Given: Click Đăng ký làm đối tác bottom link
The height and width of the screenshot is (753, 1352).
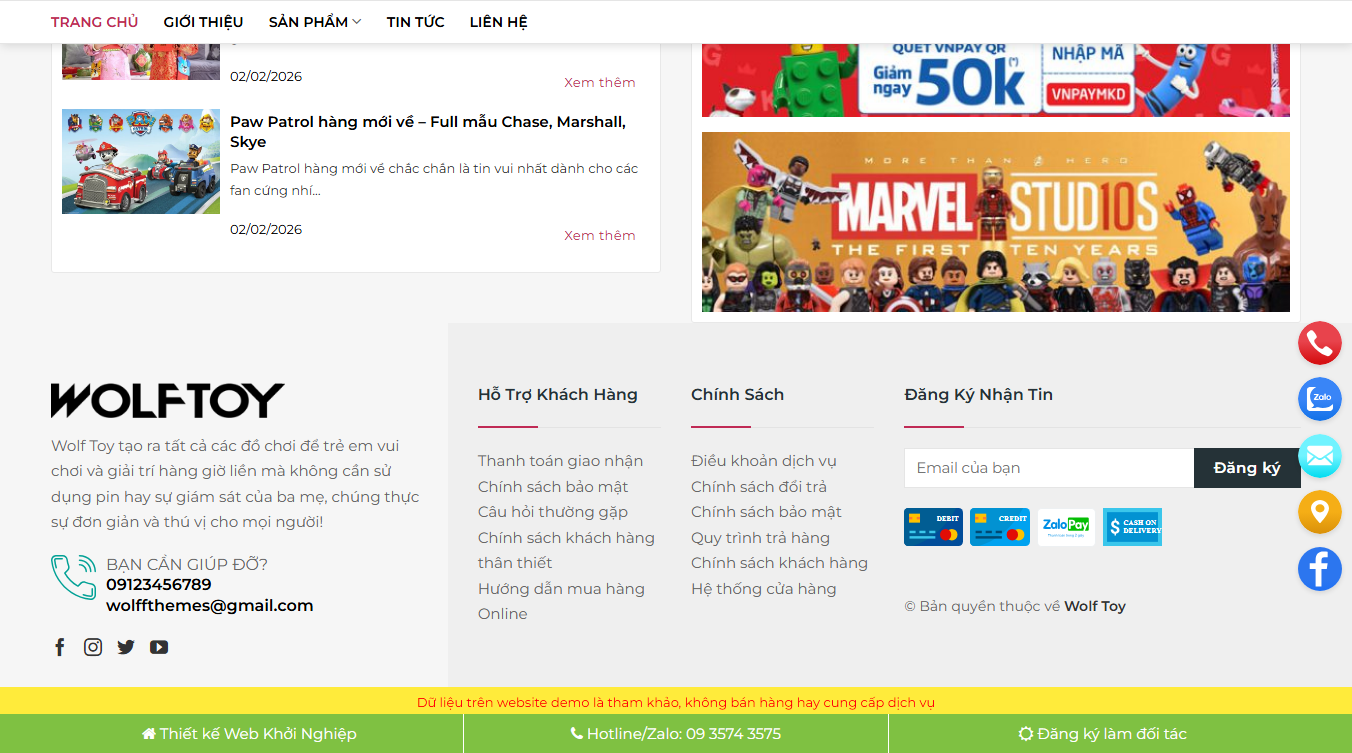Looking at the screenshot, I should [1102, 734].
